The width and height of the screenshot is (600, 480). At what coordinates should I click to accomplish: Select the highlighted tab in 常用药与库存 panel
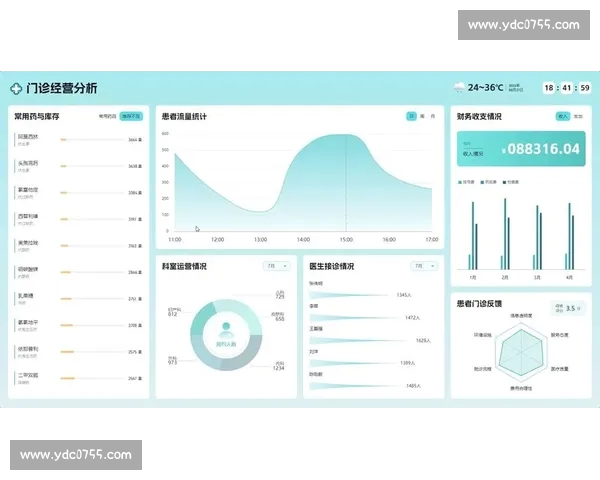pyautogui.click(x=131, y=116)
